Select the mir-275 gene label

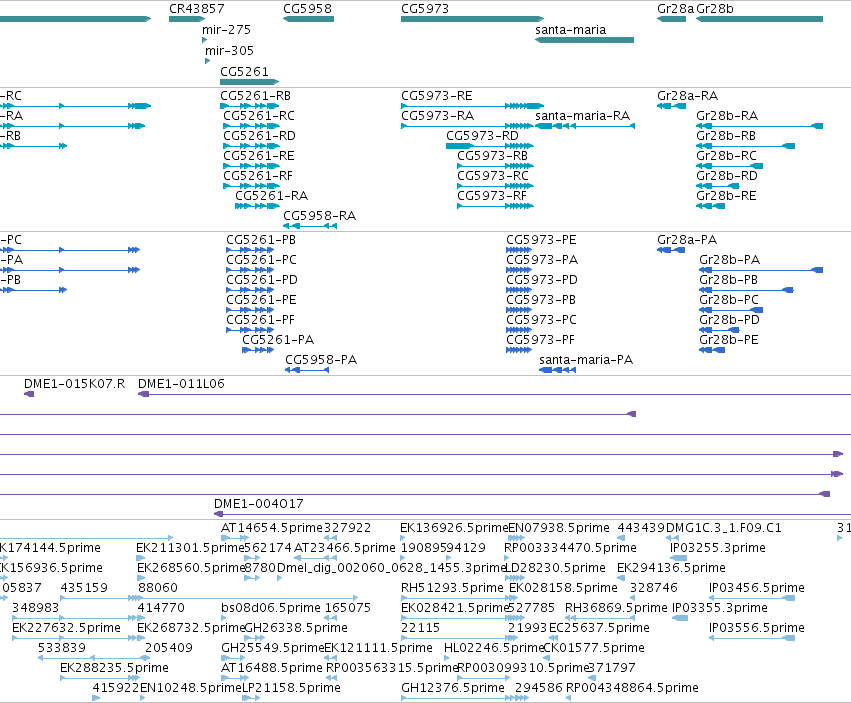point(226,30)
